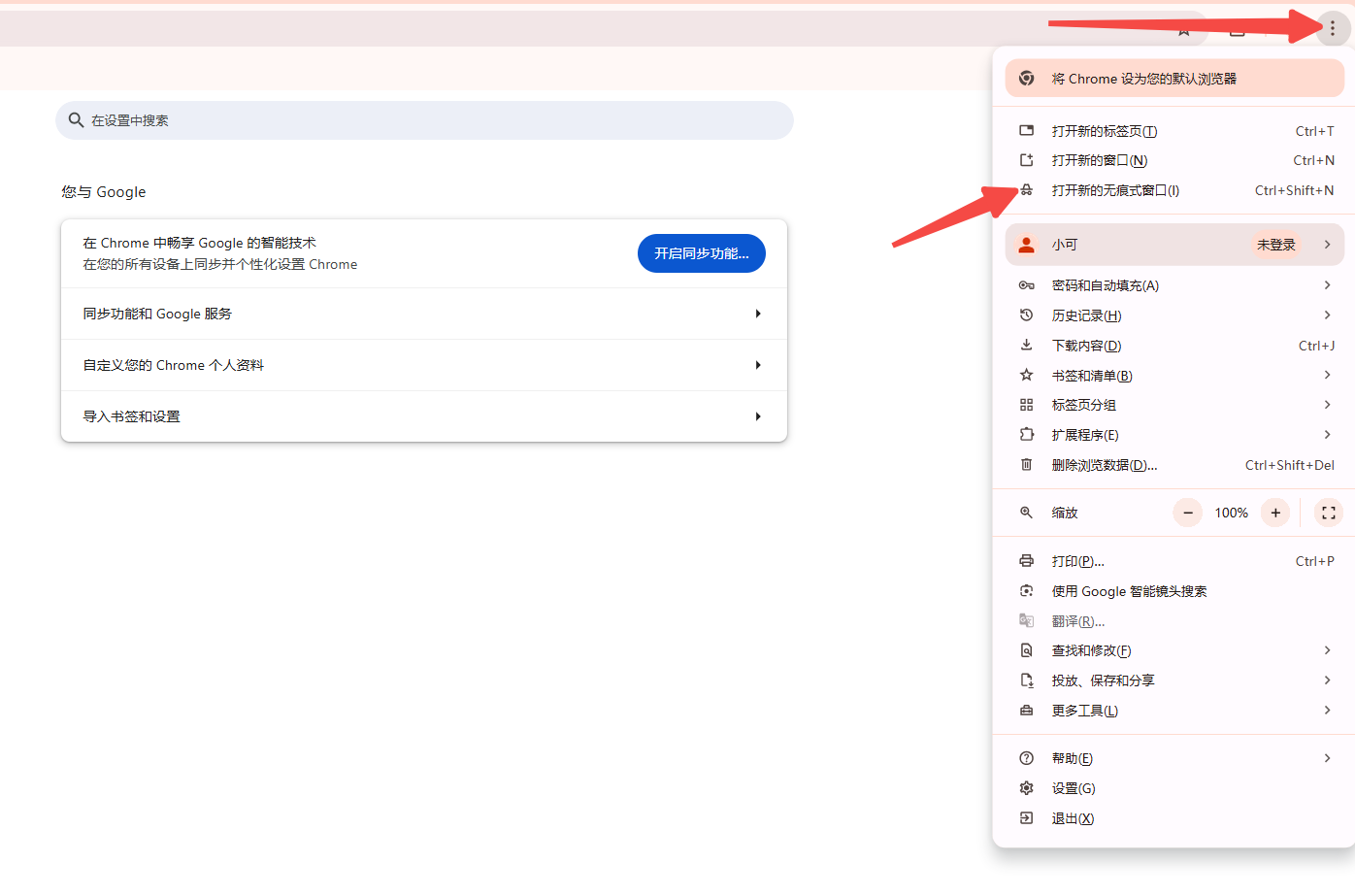Click the printer icon

[1026, 561]
